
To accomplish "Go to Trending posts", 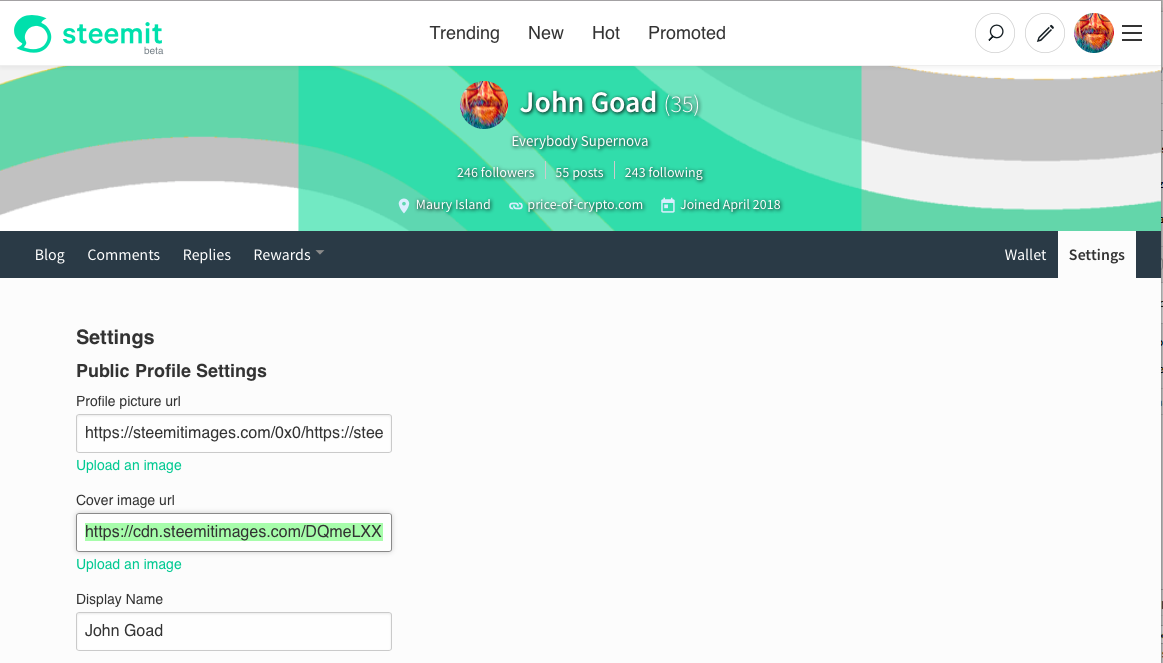I will [464, 33].
